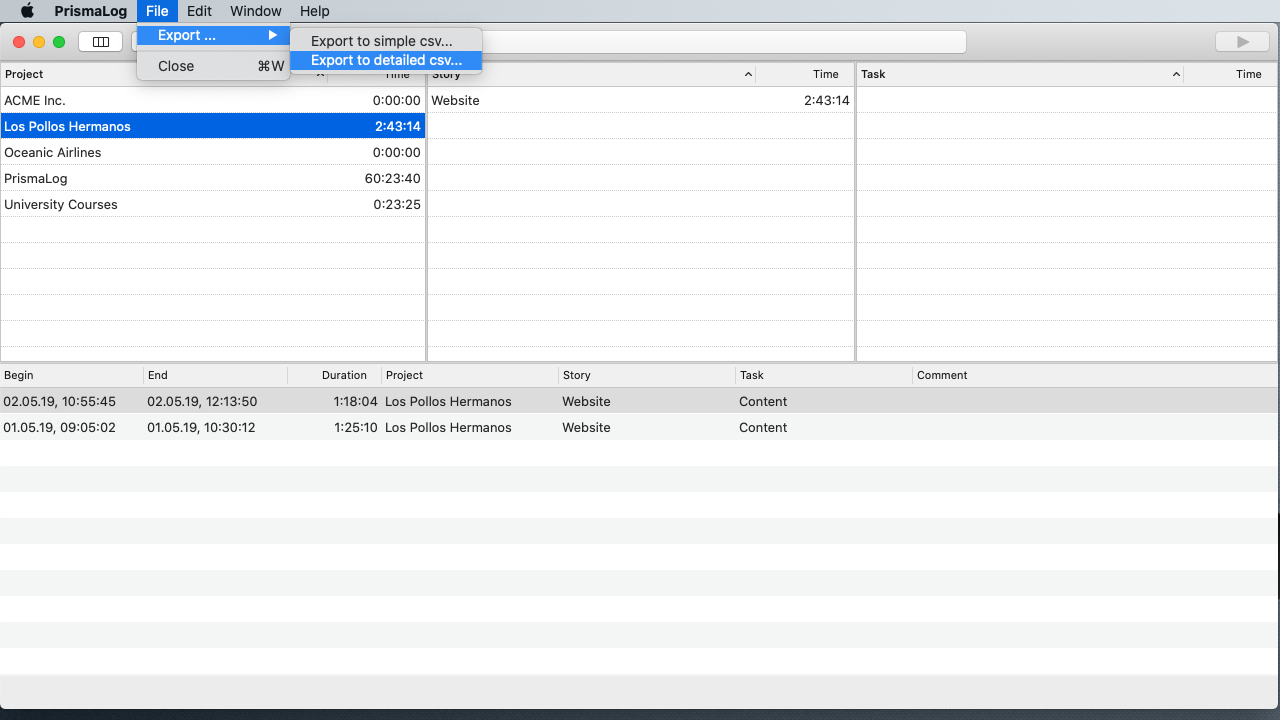Click the 2:43:14 time in Website row
This screenshot has width=1280, height=720.
pyautogui.click(x=826, y=100)
